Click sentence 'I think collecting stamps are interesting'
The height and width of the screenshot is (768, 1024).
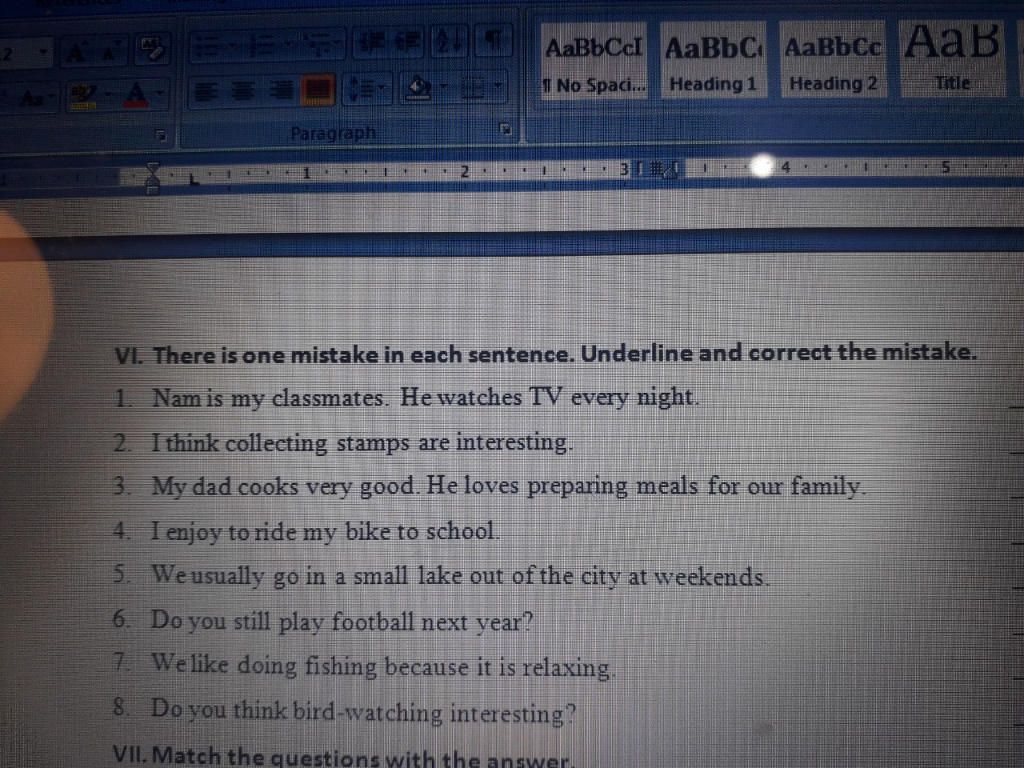point(362,443)
